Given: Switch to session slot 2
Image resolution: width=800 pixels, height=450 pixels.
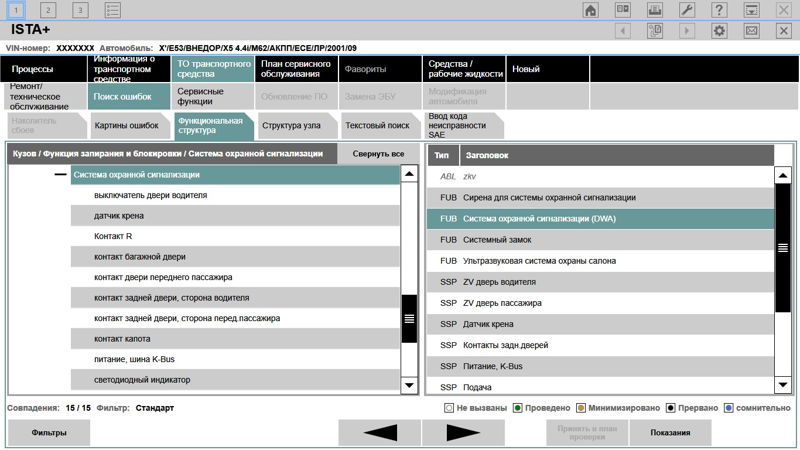Looking at the screenshot, I should (48, 10).
